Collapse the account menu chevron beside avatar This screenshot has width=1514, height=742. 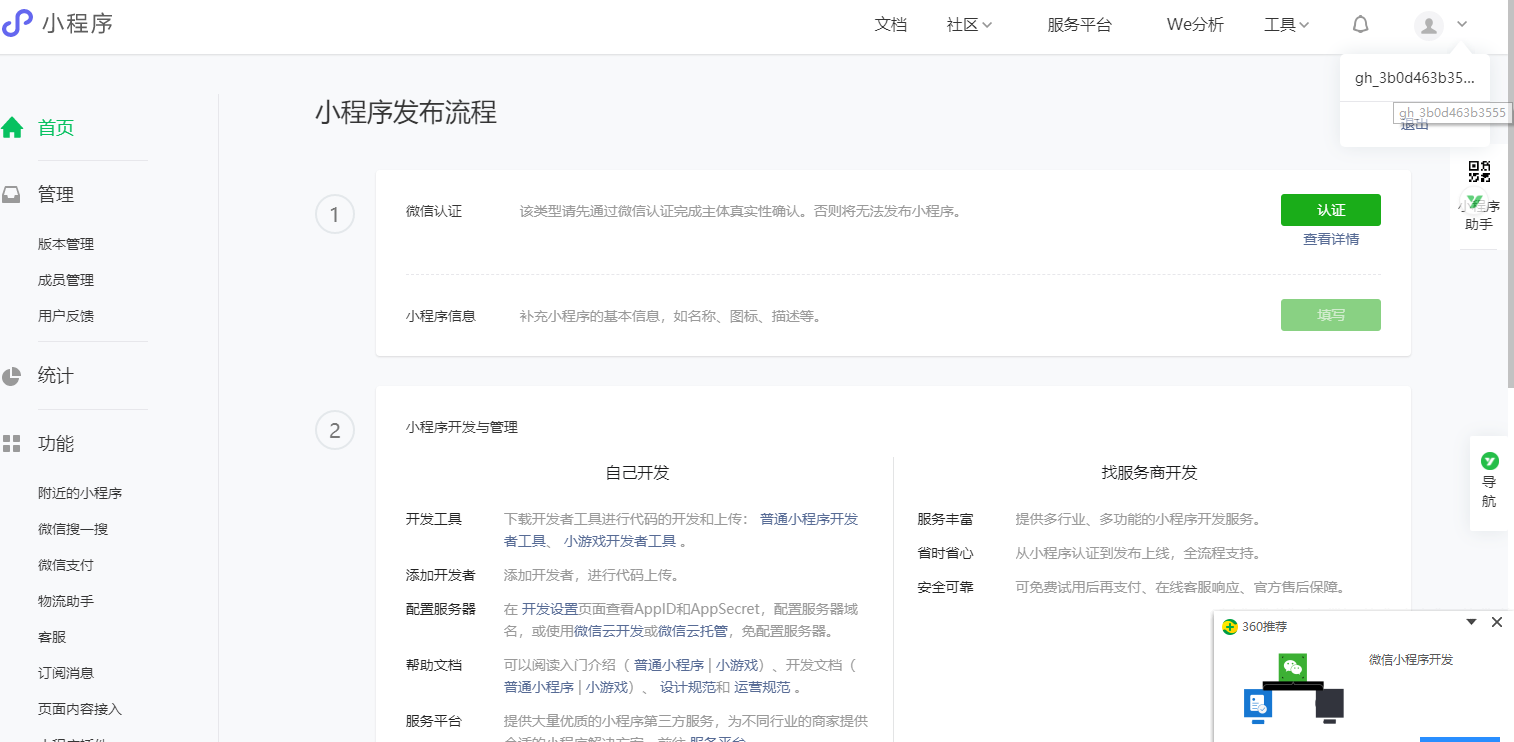(1463, 25)
